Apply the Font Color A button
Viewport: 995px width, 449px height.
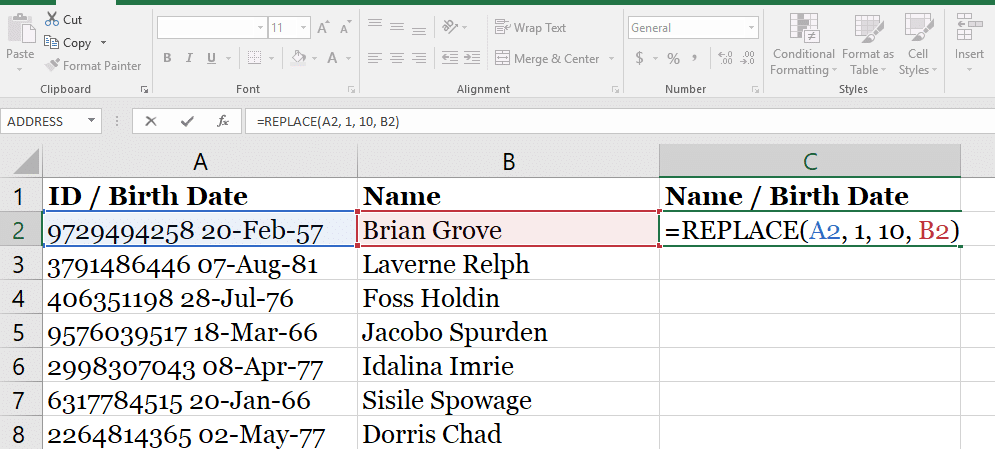click(x=332, y=58)
